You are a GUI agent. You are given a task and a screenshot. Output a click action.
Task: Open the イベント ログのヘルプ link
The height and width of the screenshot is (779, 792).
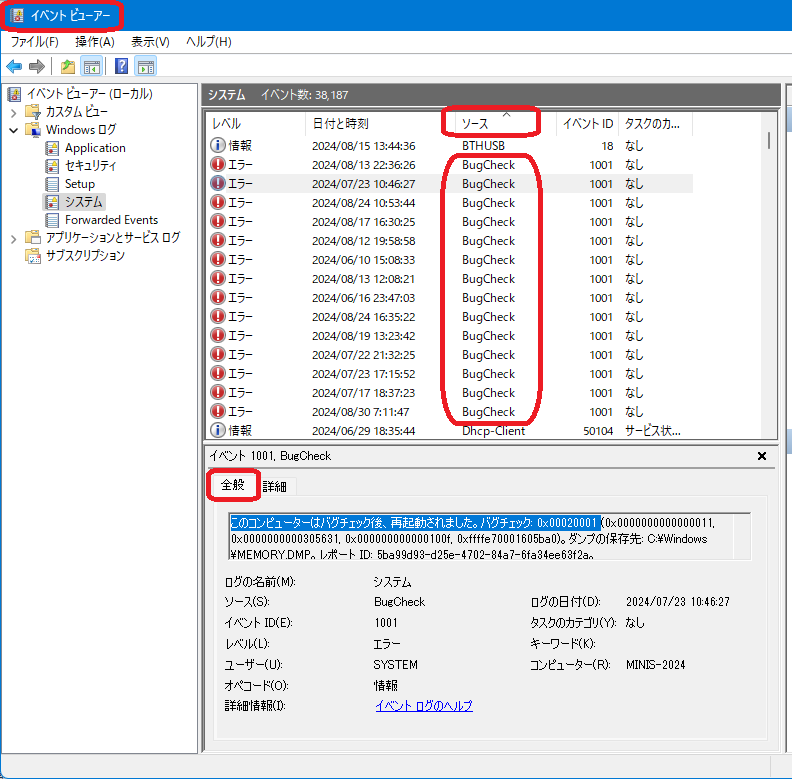424,706
